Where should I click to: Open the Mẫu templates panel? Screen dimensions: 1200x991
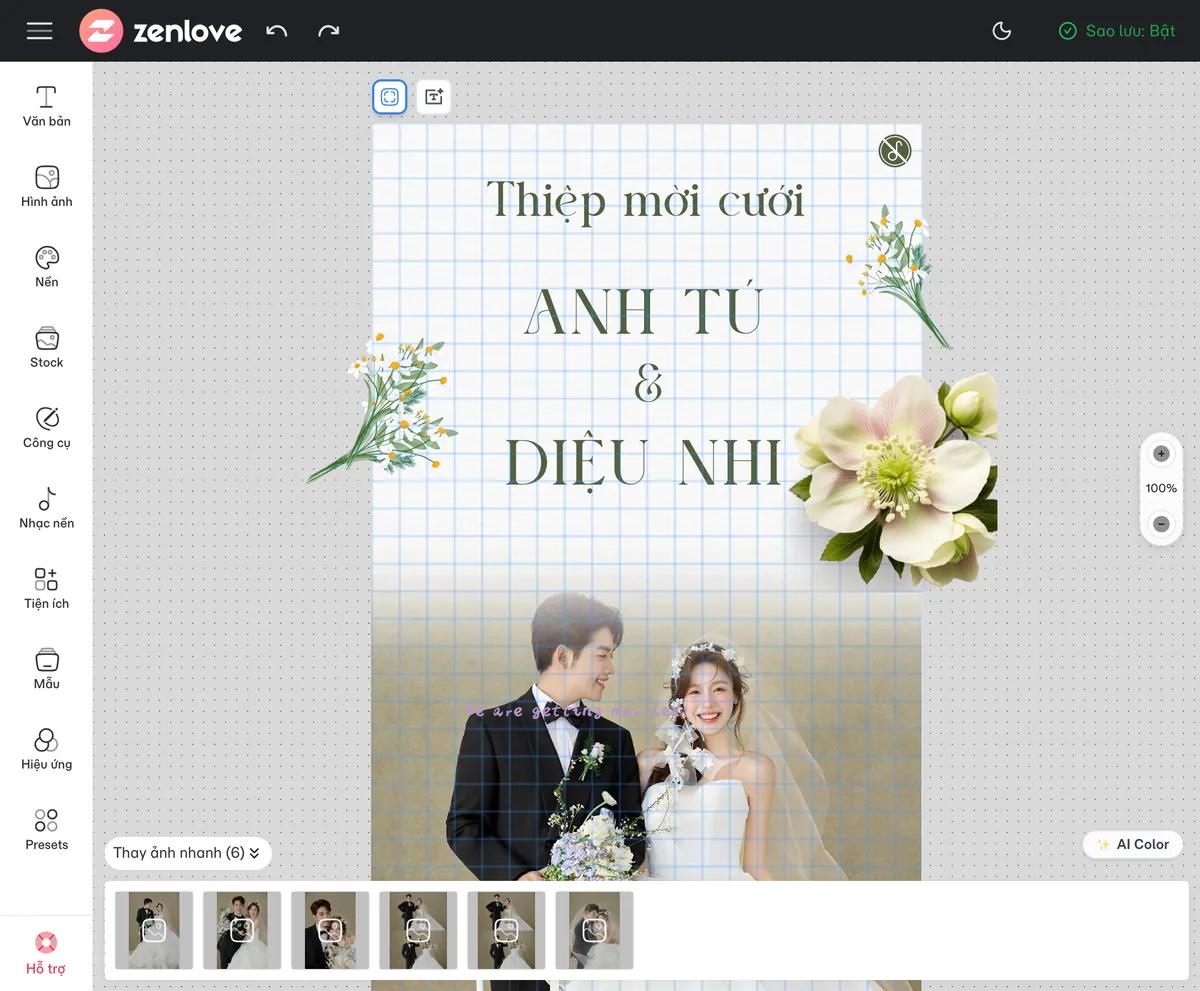coord(47,669)
